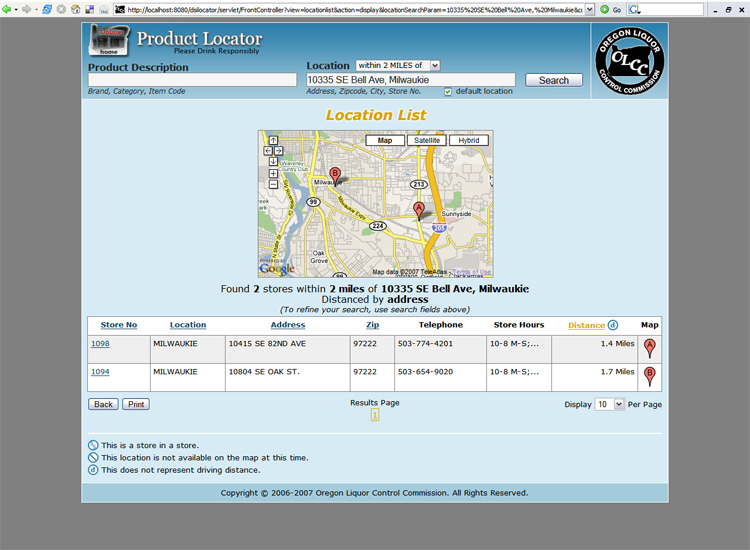Click the OLCC Oregon Liquor Control Commission logo
The height and width of the screenshot is (550, 750).
tap(629, 60)
